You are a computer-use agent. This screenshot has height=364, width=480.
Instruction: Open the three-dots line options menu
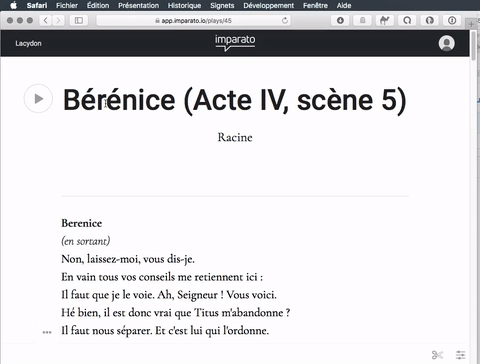pos(47,332)
